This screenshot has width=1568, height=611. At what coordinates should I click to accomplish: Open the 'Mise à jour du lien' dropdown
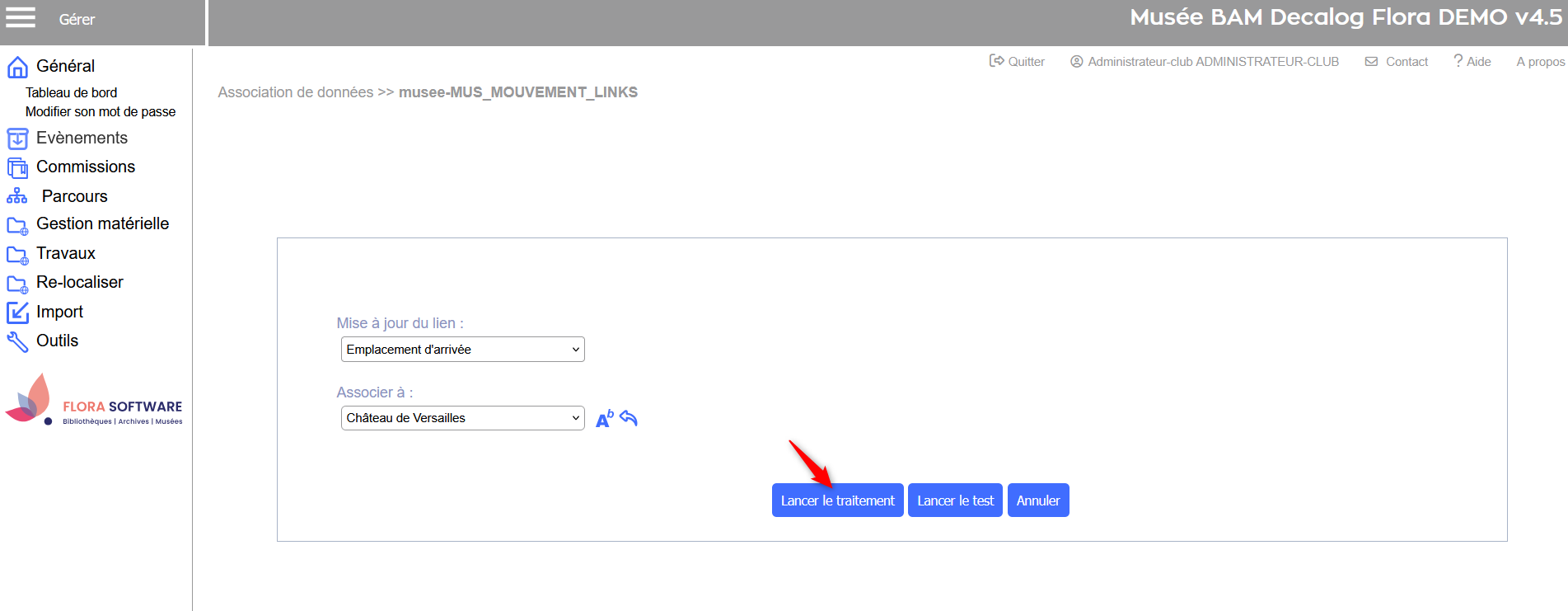(462, 350)
